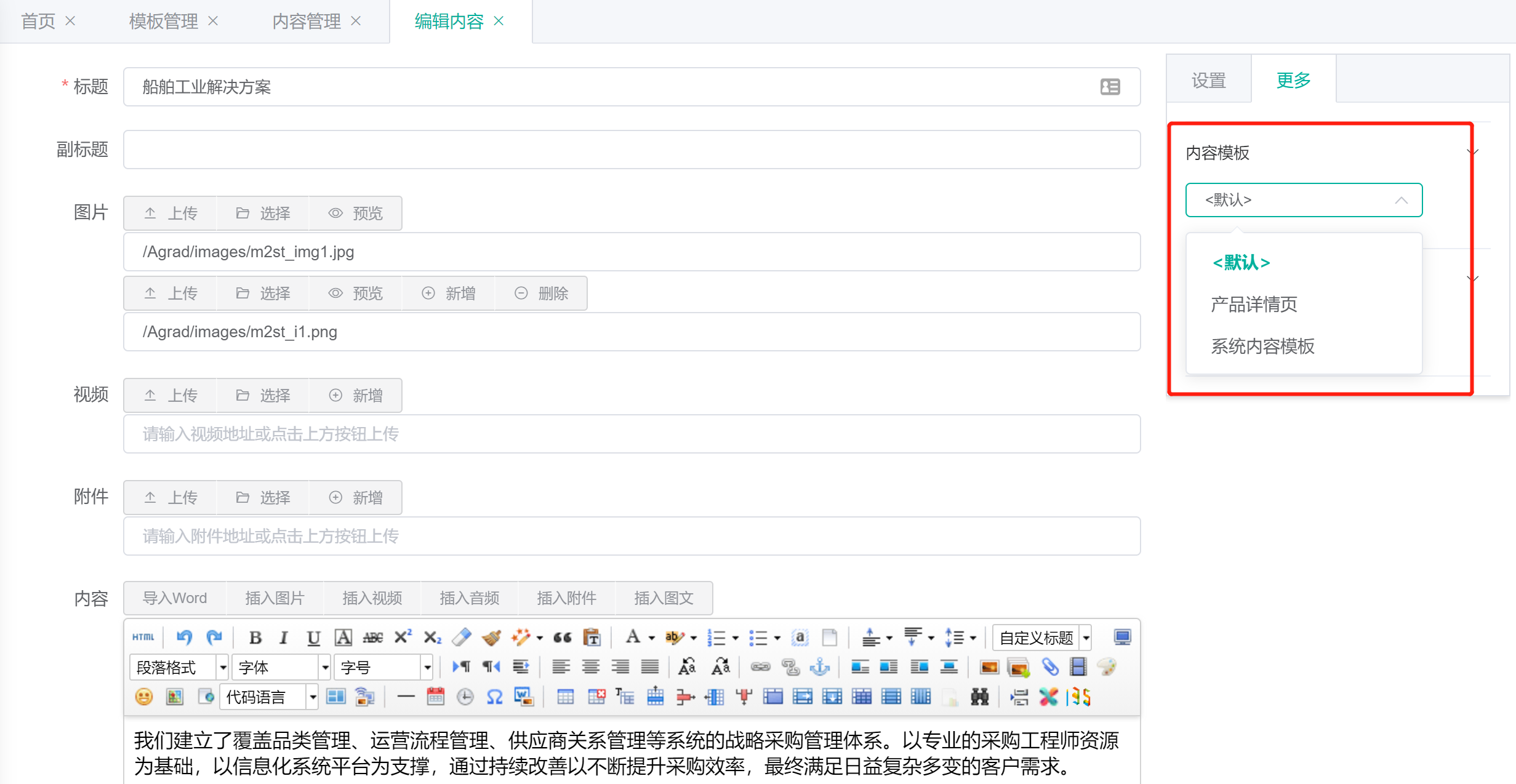Insert special character via Omega icon
1516x784 pixels.
[x=494, y=697]
